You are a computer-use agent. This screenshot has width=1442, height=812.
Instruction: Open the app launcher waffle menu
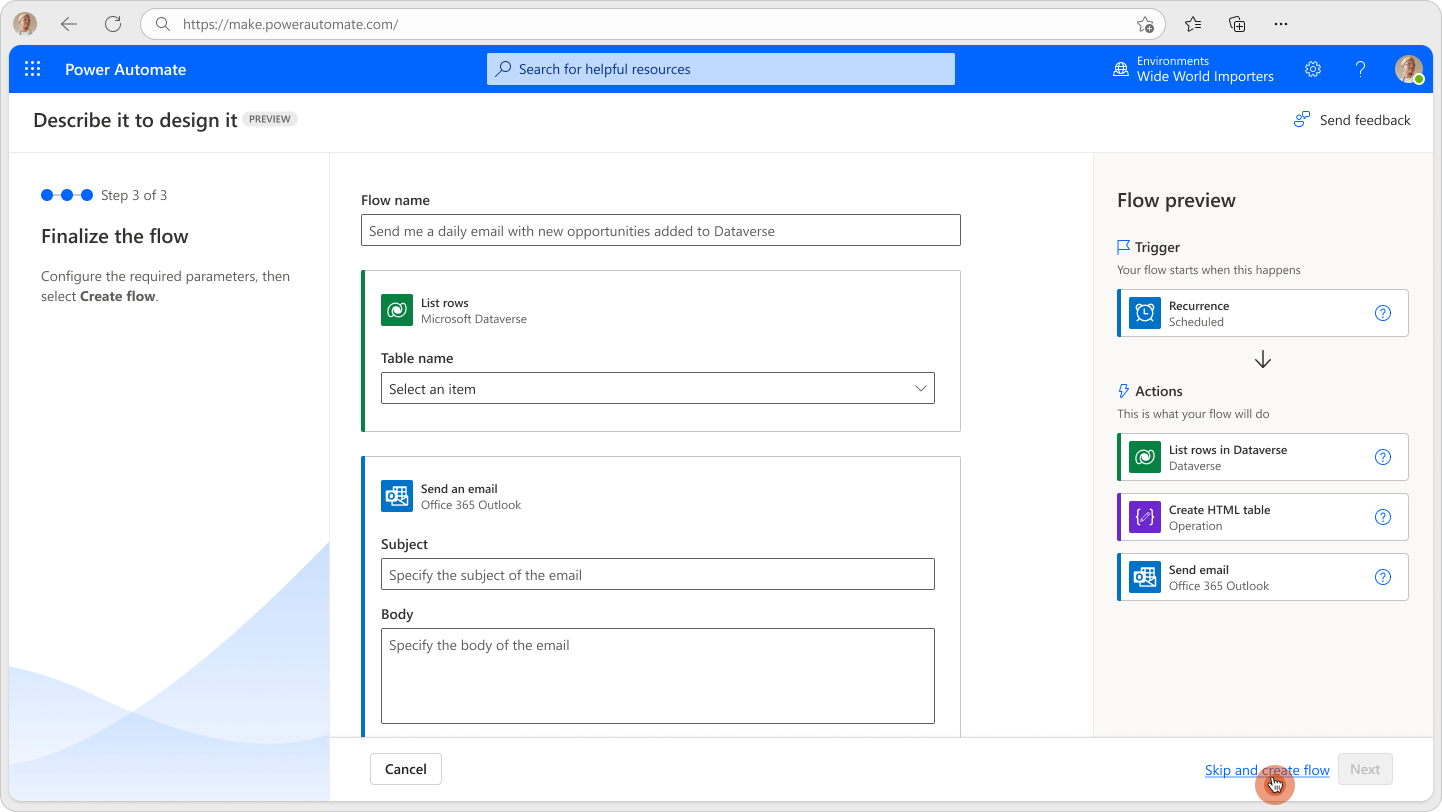point(32,69)
